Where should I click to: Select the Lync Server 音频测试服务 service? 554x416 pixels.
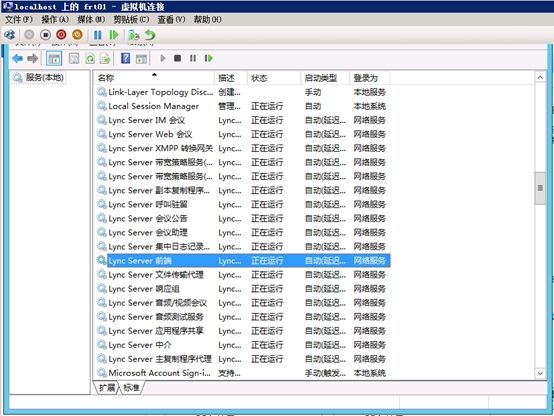pos(242,317)
